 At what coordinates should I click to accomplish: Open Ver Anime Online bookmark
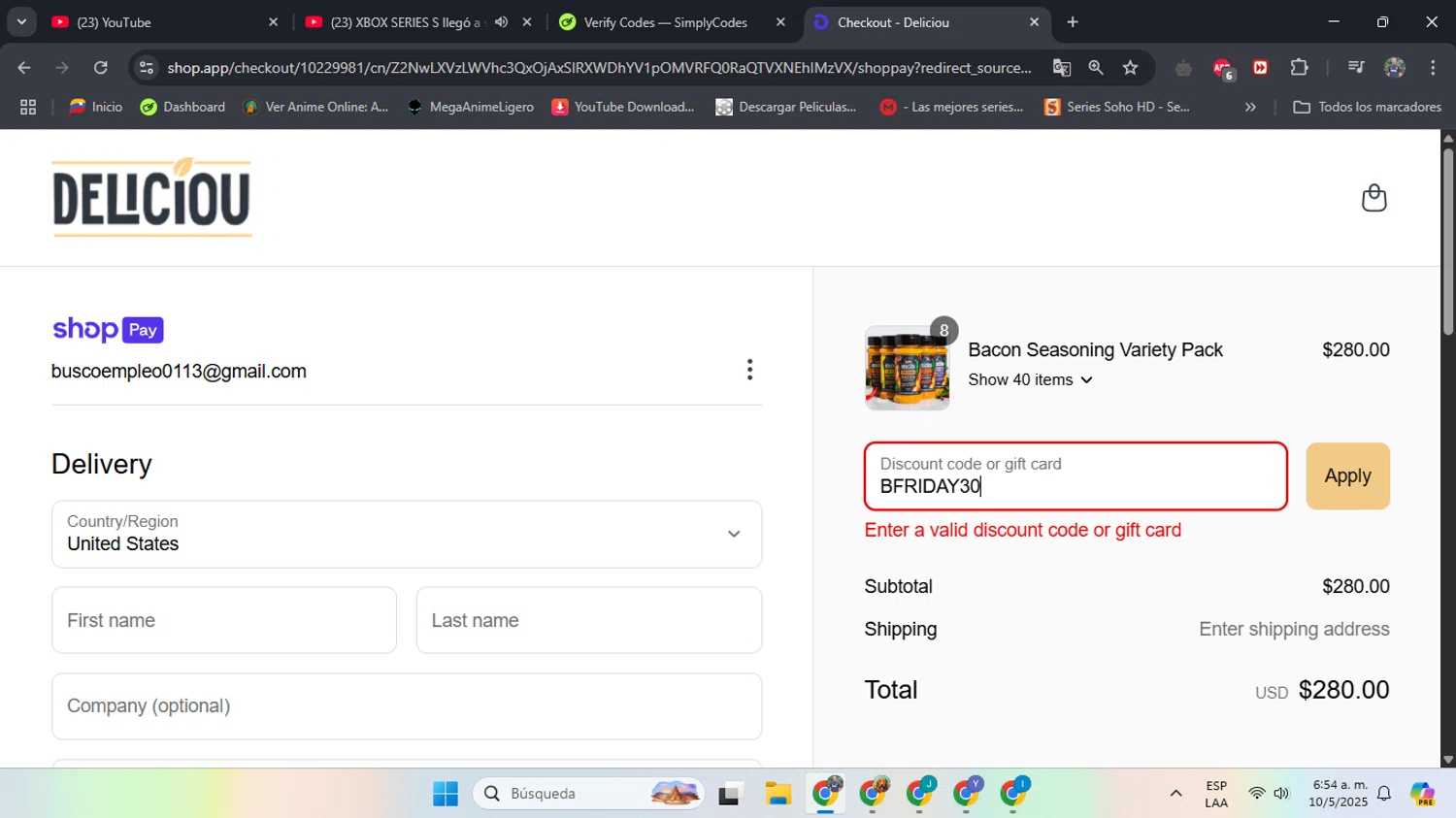click(x=315, y=107)
